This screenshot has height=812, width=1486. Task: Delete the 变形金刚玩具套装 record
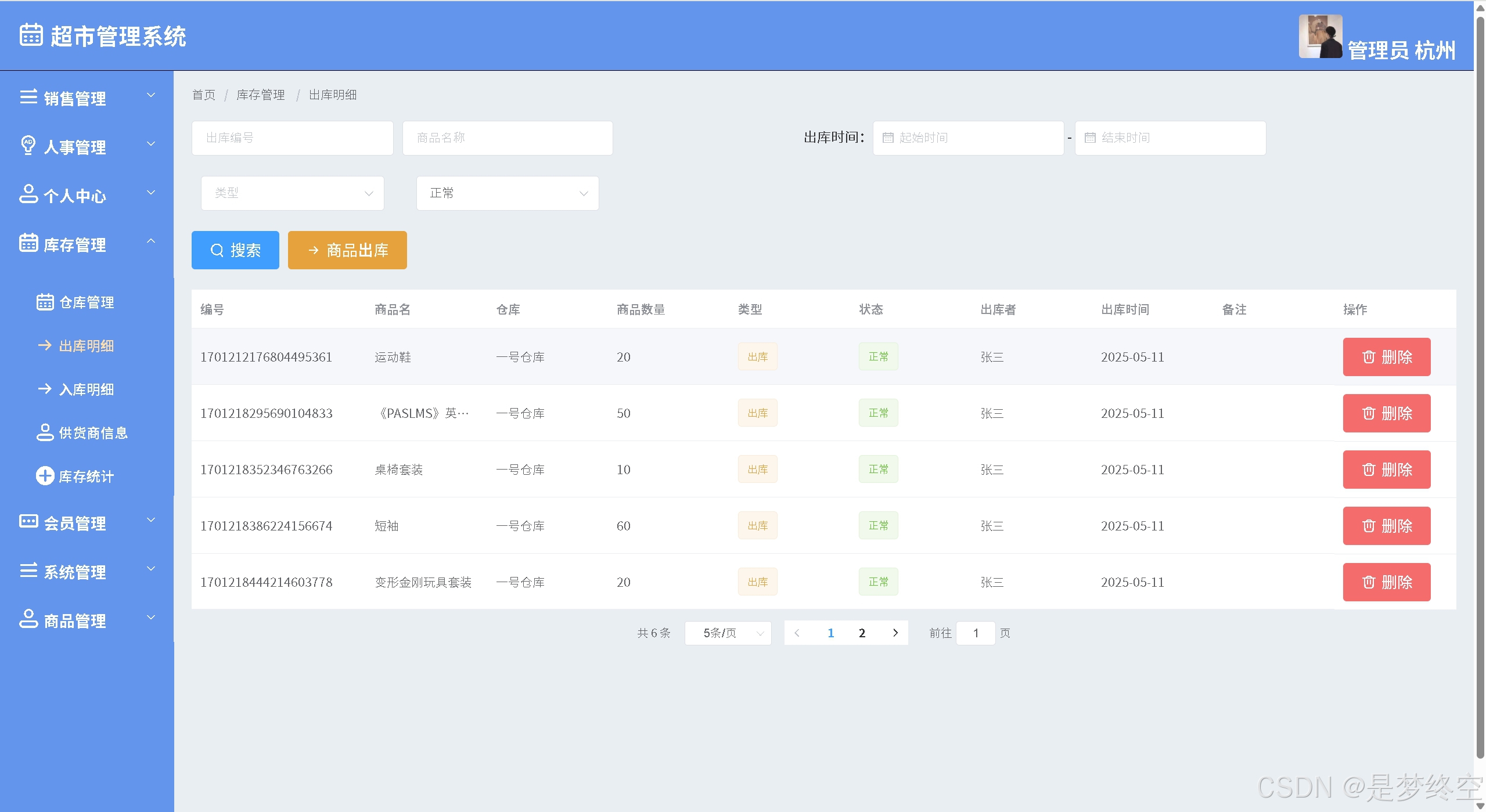[1386, 582]
